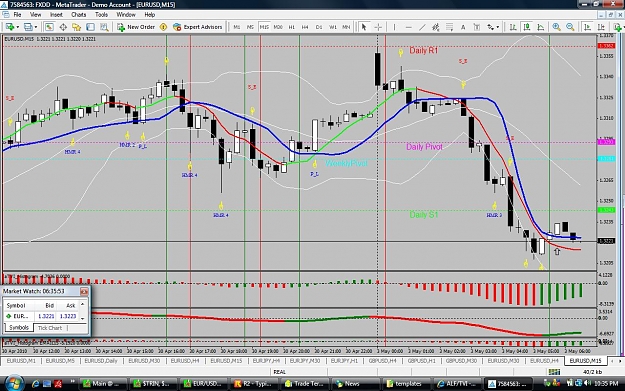Select the vertical line drawing tool
This screenshot has width=625, height=391.
coord(395,27)
